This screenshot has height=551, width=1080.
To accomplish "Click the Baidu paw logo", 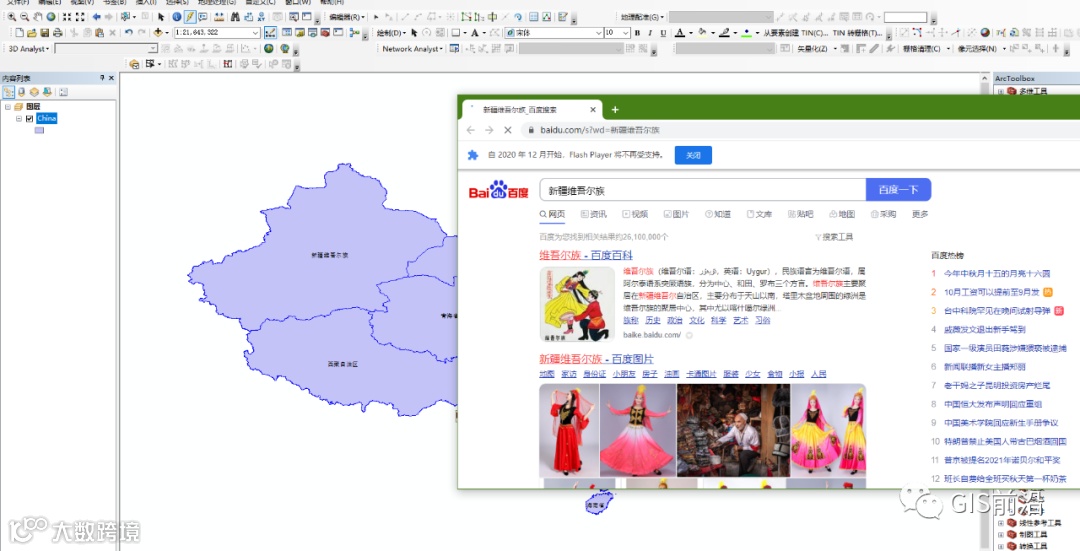I will point(499,190).
